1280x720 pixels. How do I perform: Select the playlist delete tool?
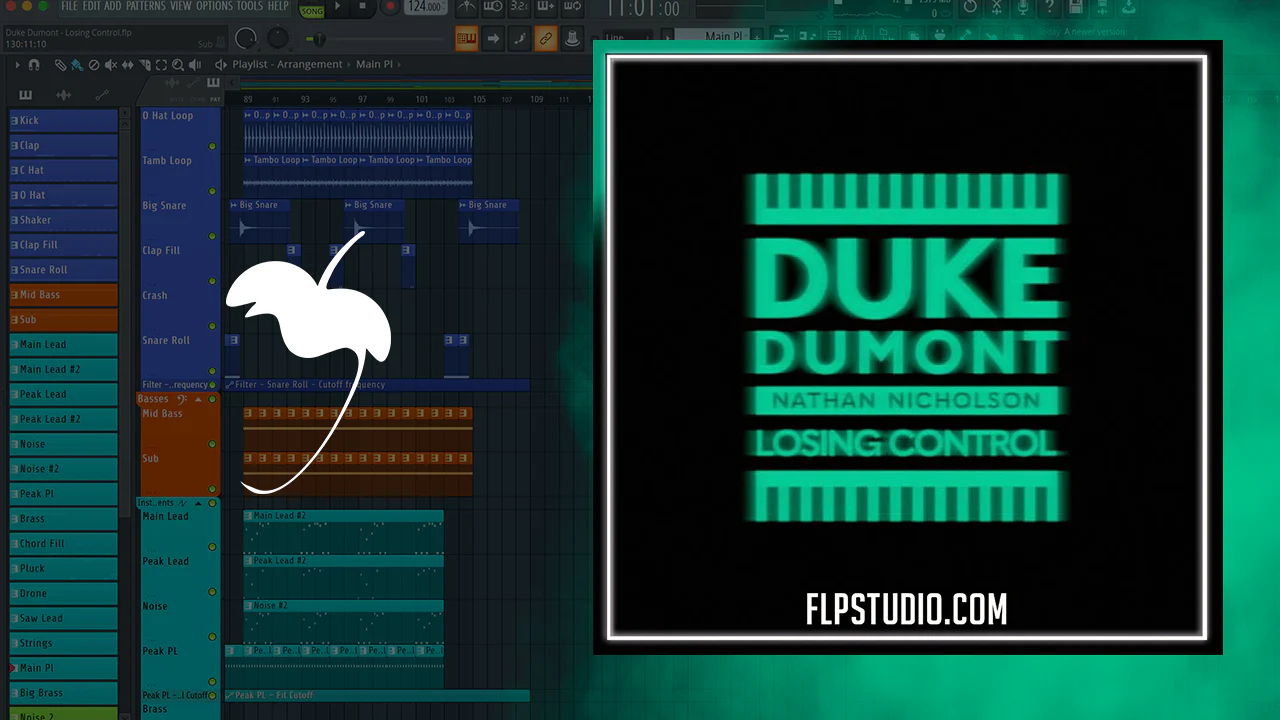94,65
